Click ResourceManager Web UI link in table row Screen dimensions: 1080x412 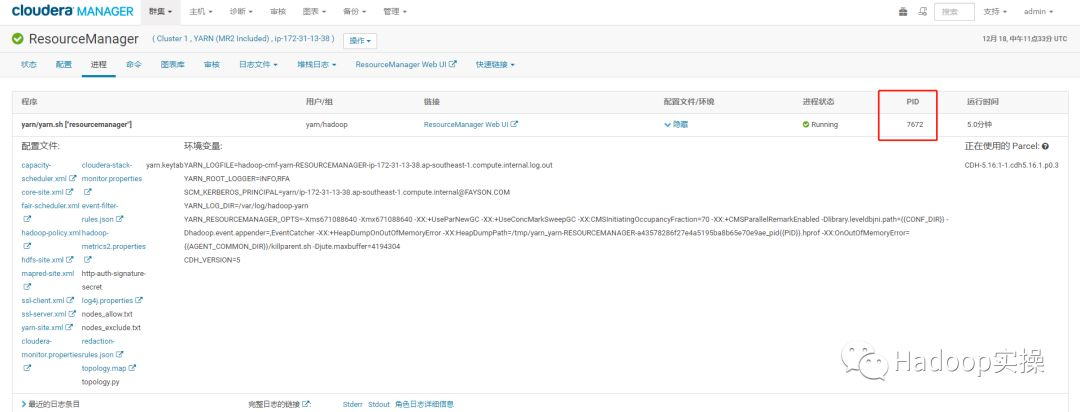click(x=470, y=125)
